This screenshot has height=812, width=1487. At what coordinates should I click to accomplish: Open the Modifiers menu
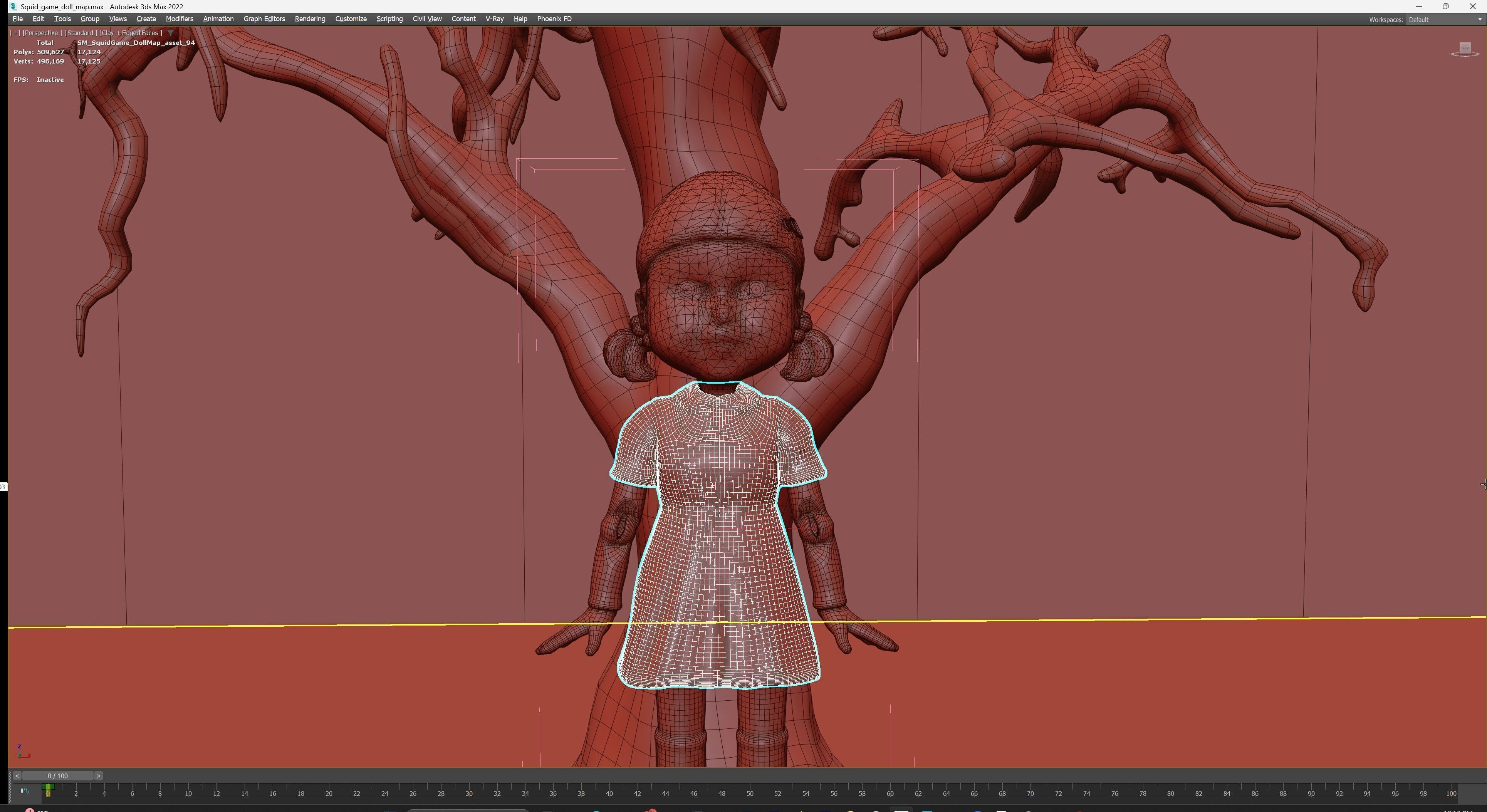(x=180, y=19)
